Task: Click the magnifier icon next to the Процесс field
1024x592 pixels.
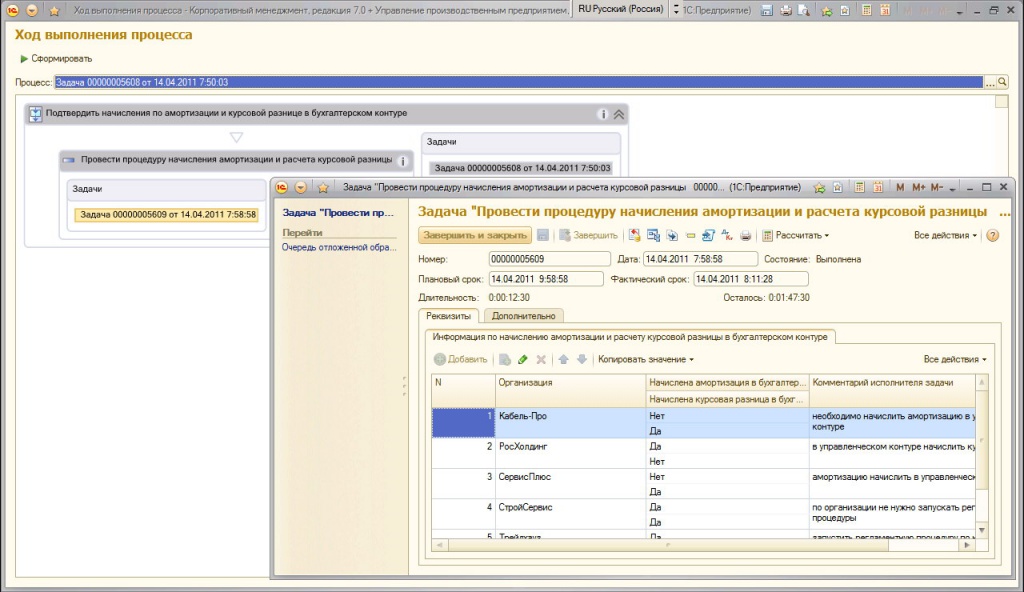Action: click(1002, 82)
